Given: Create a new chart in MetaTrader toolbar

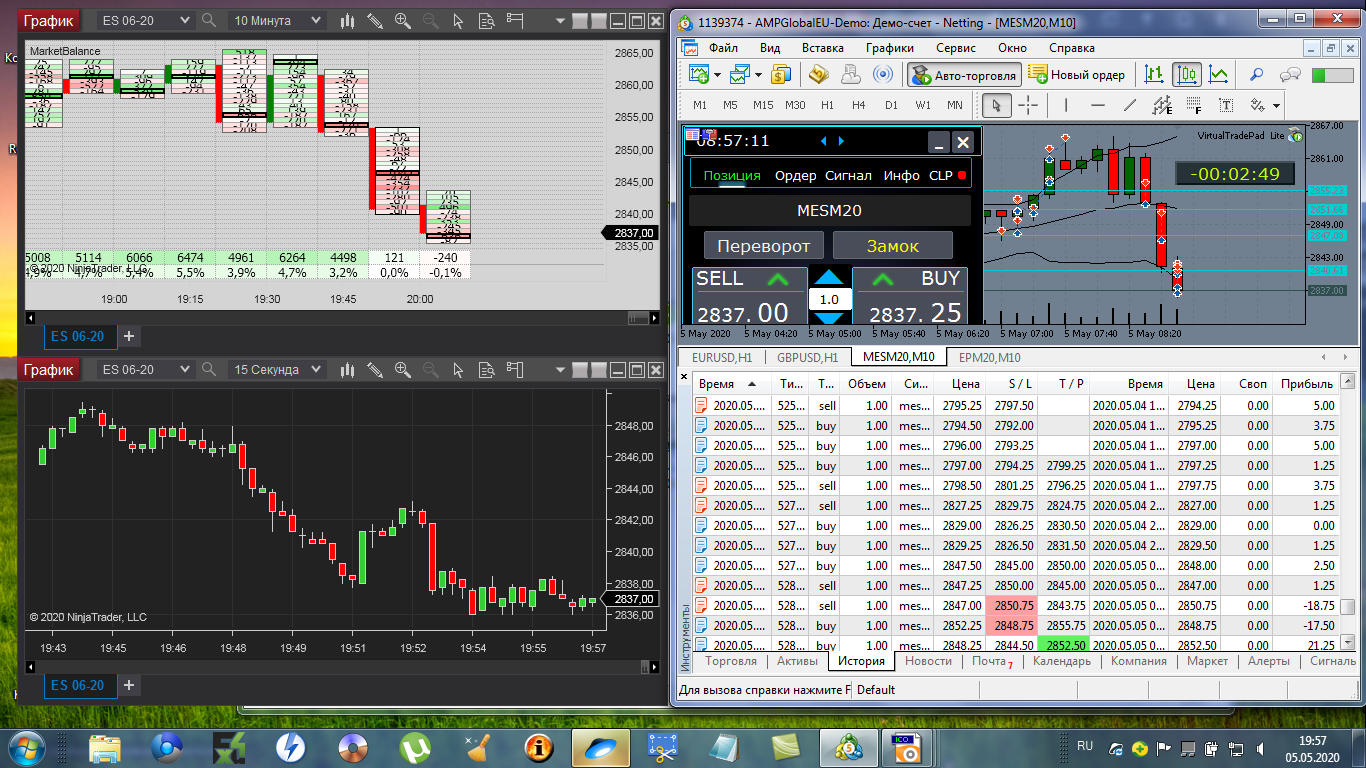Looking at the screenshot, I should click(x=697, y=74).
